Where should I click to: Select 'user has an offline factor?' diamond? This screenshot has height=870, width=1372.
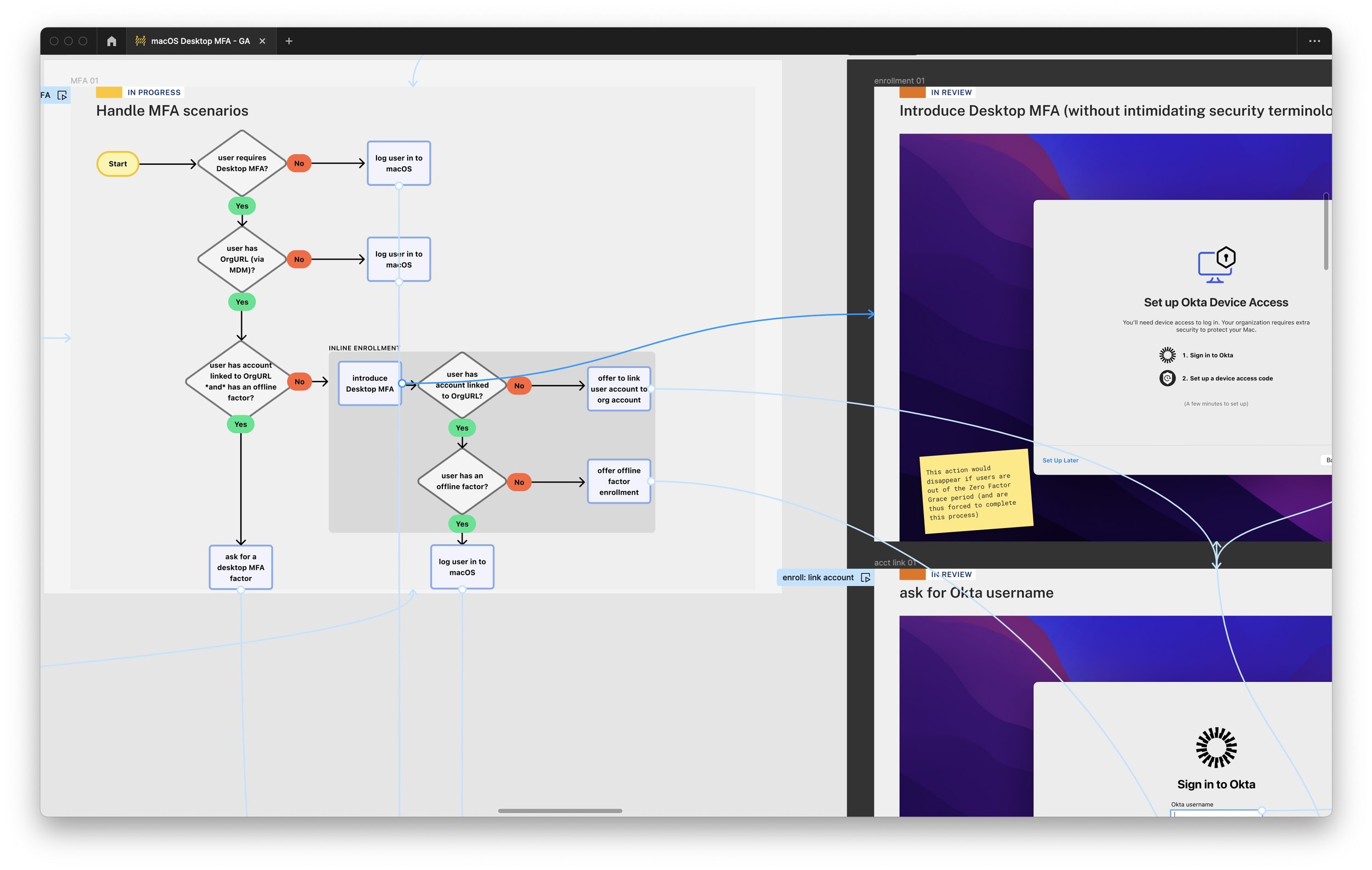point(462,481)
